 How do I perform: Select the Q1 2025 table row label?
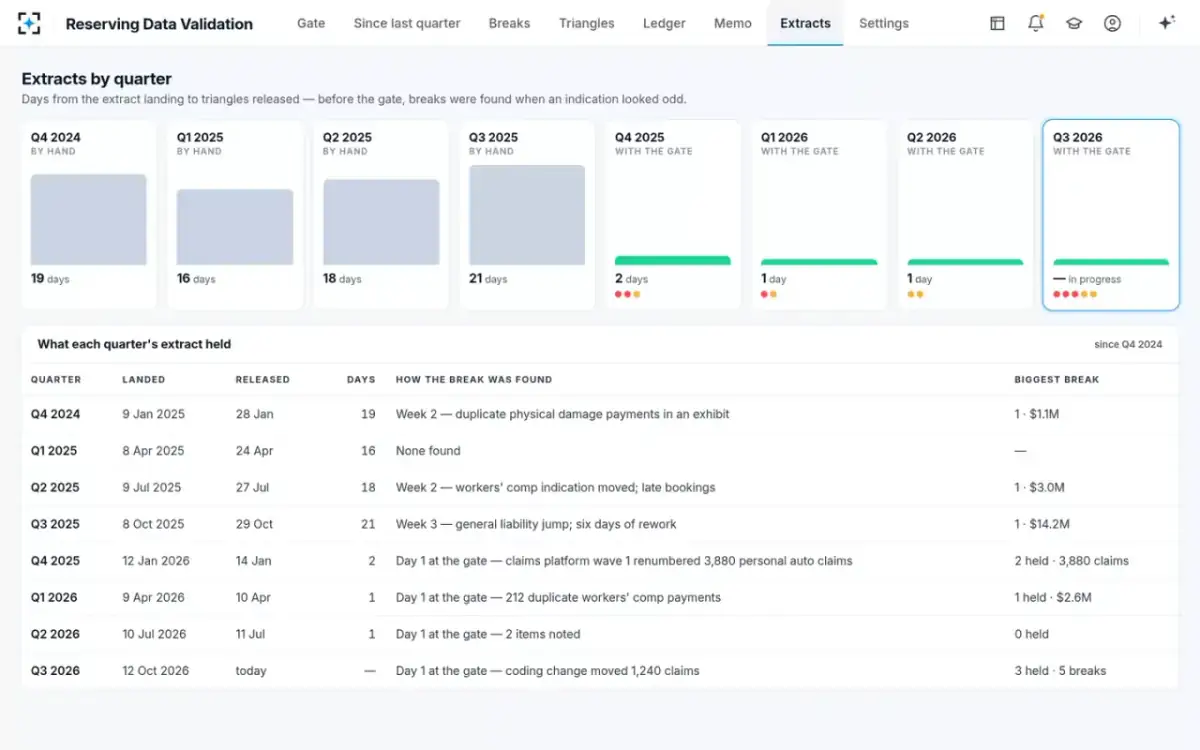point(55,451)
